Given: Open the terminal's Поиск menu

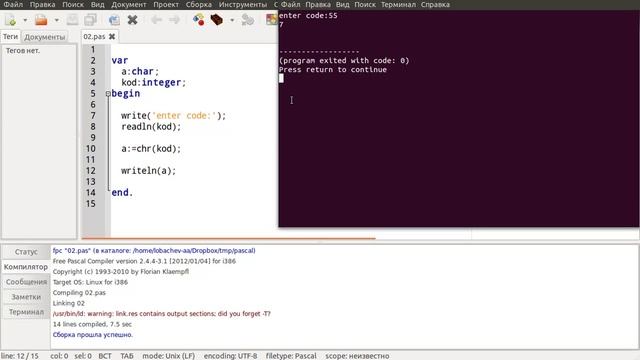Looking at the screenshot, I should pos(365,4).
